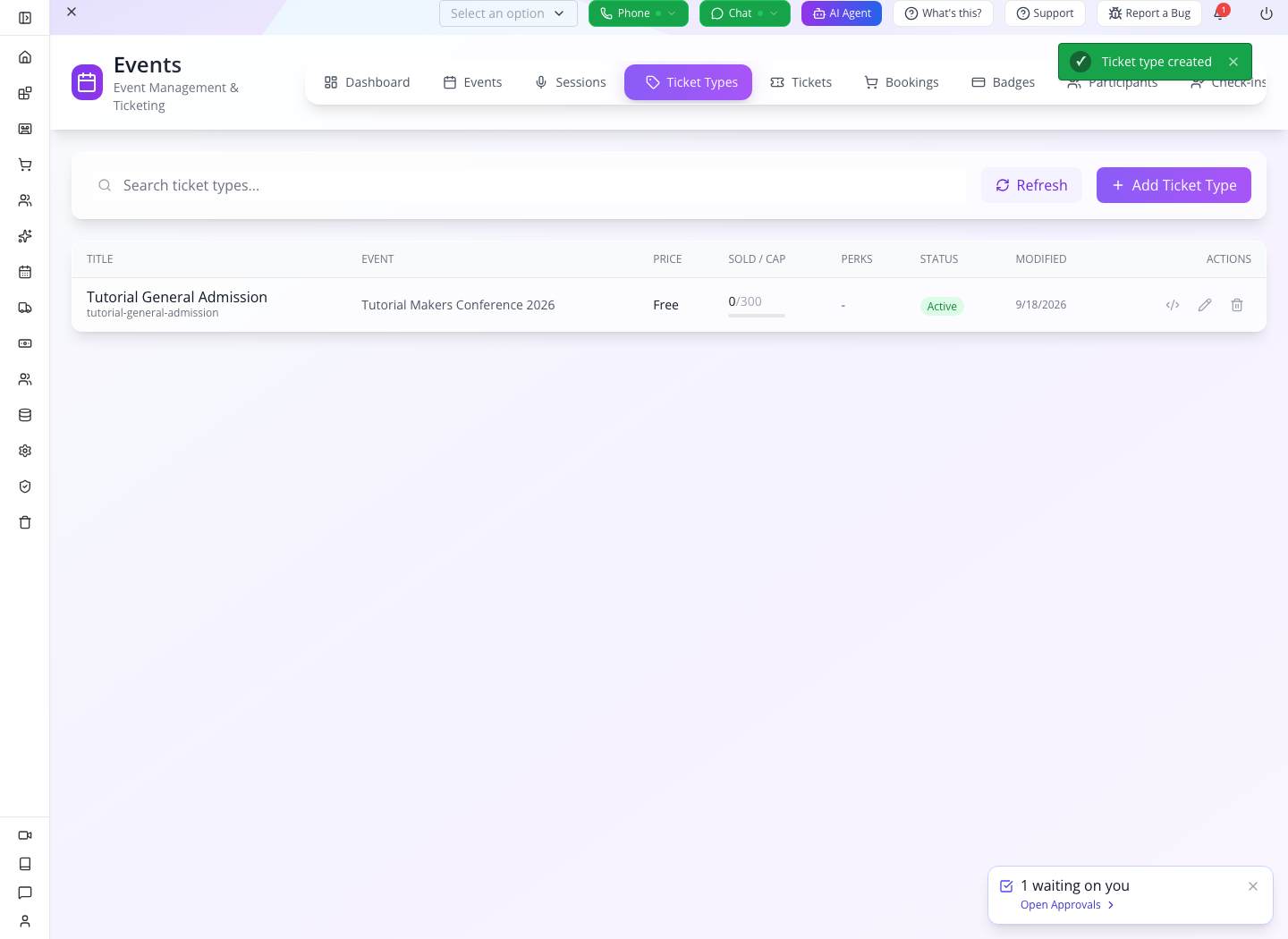Click the 0/300 sold capacity progress bar
1288x939 pixels.
[x=757, y=316]
